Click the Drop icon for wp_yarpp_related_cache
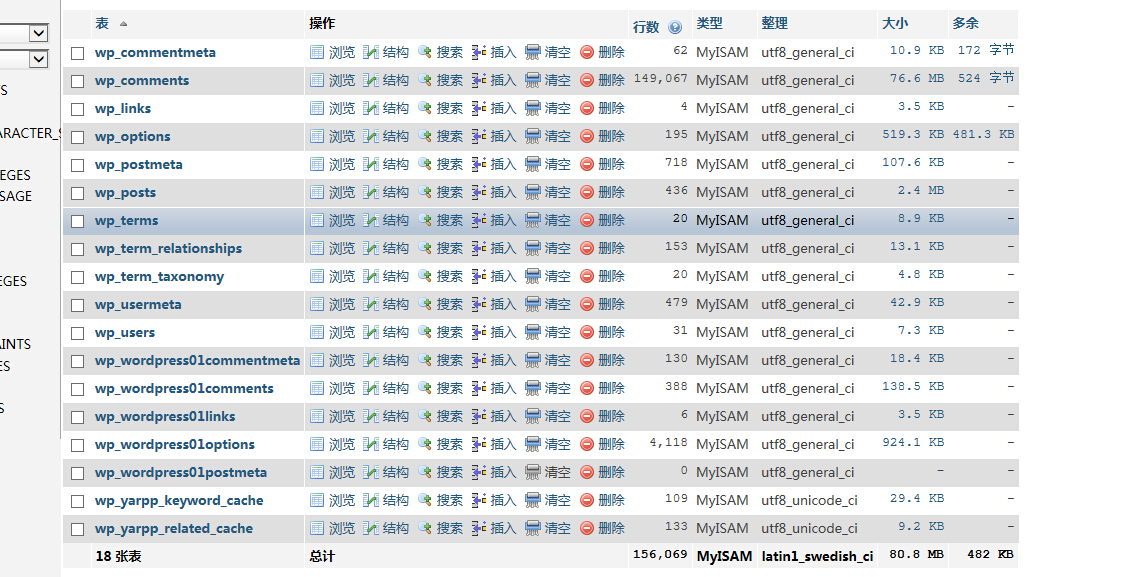 tap(587, 528)
